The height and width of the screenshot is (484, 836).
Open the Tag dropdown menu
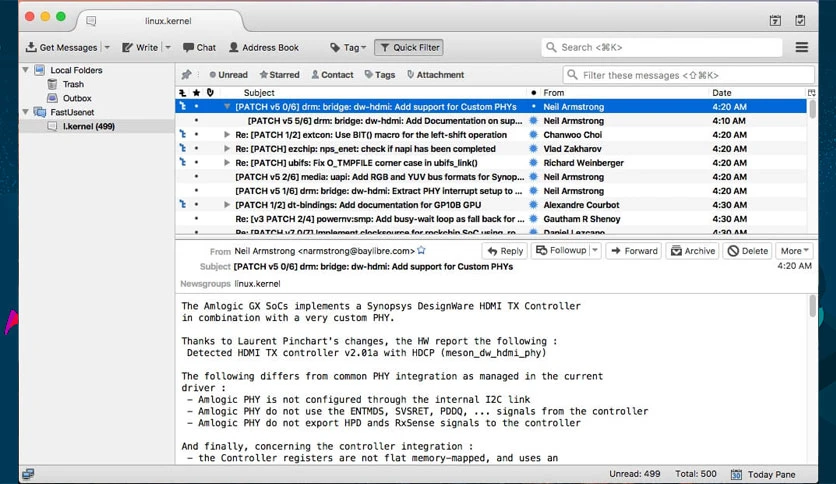click(x=348, y=47)
